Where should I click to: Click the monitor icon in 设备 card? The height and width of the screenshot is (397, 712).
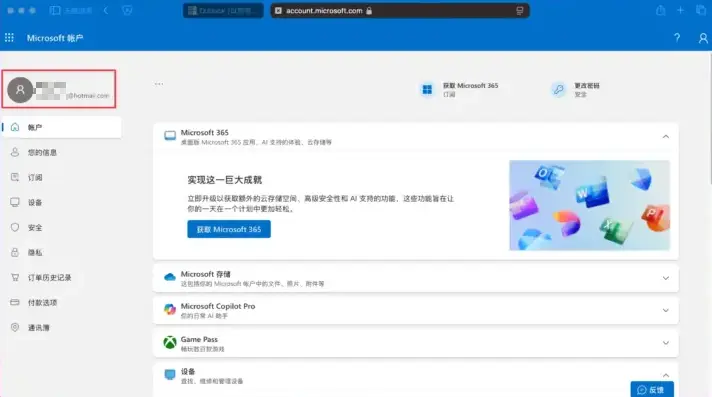[170, 375]
